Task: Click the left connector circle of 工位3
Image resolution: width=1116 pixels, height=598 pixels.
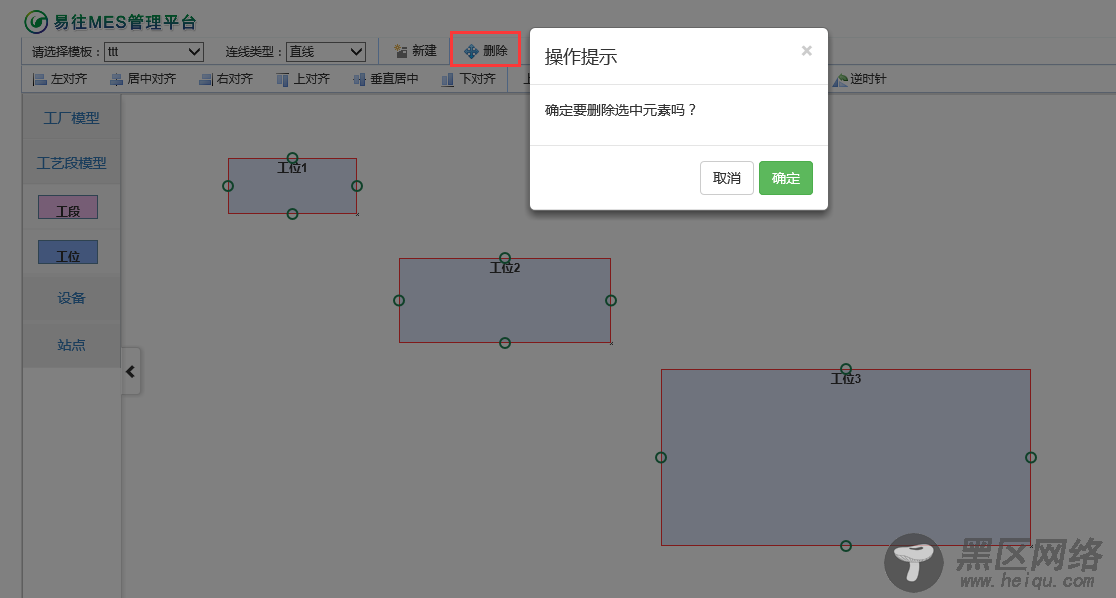Action: click(661, 457)
